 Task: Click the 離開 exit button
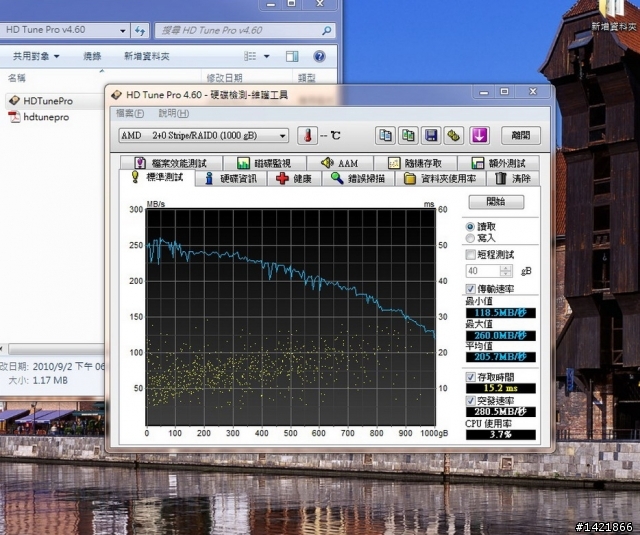pos(521,135)
